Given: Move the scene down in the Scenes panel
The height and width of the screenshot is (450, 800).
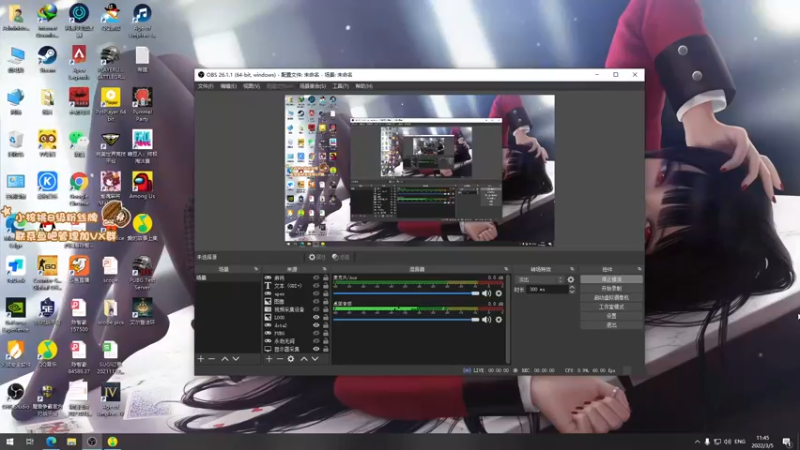Looking at the screenshot, I should [236, 359].
